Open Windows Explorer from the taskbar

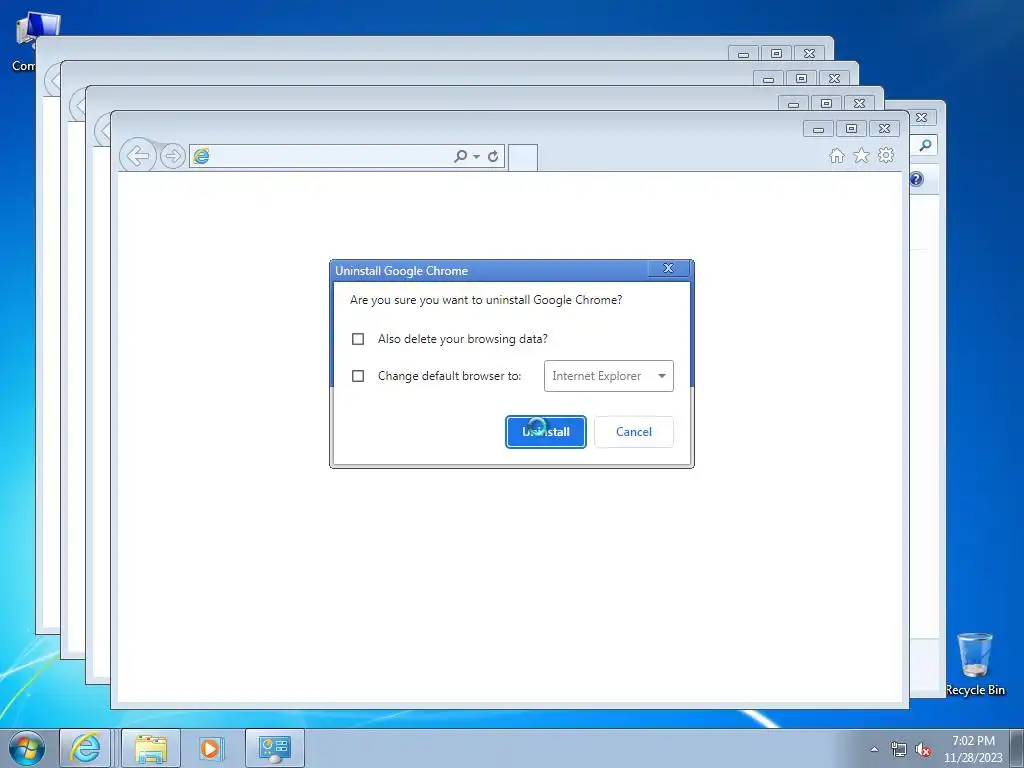point(151,748)
